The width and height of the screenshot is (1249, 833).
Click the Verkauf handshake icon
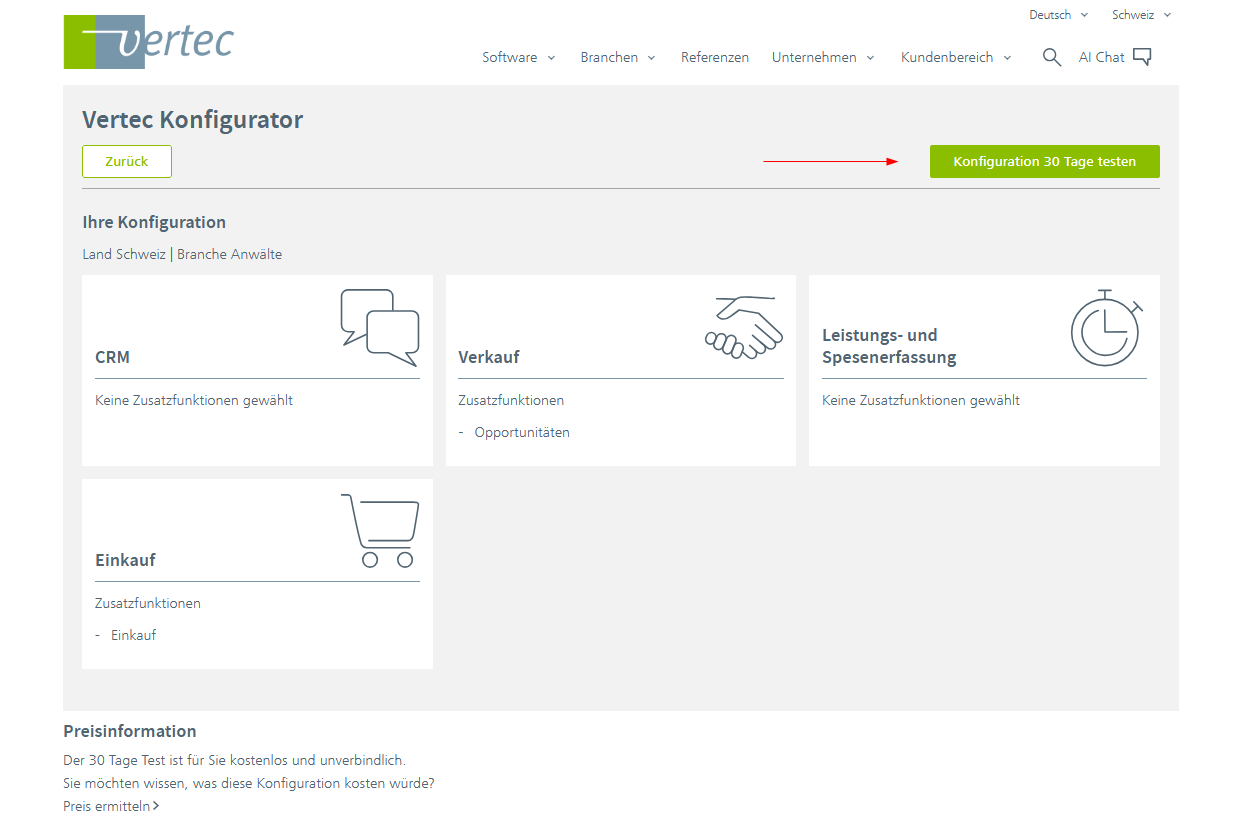[x=743, y=327]
